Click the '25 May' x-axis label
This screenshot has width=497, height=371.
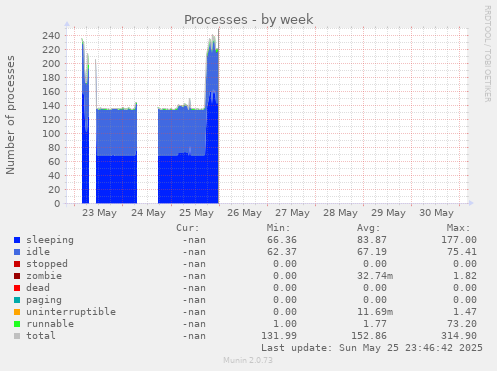pyautogui.click(x=196, y=213)
